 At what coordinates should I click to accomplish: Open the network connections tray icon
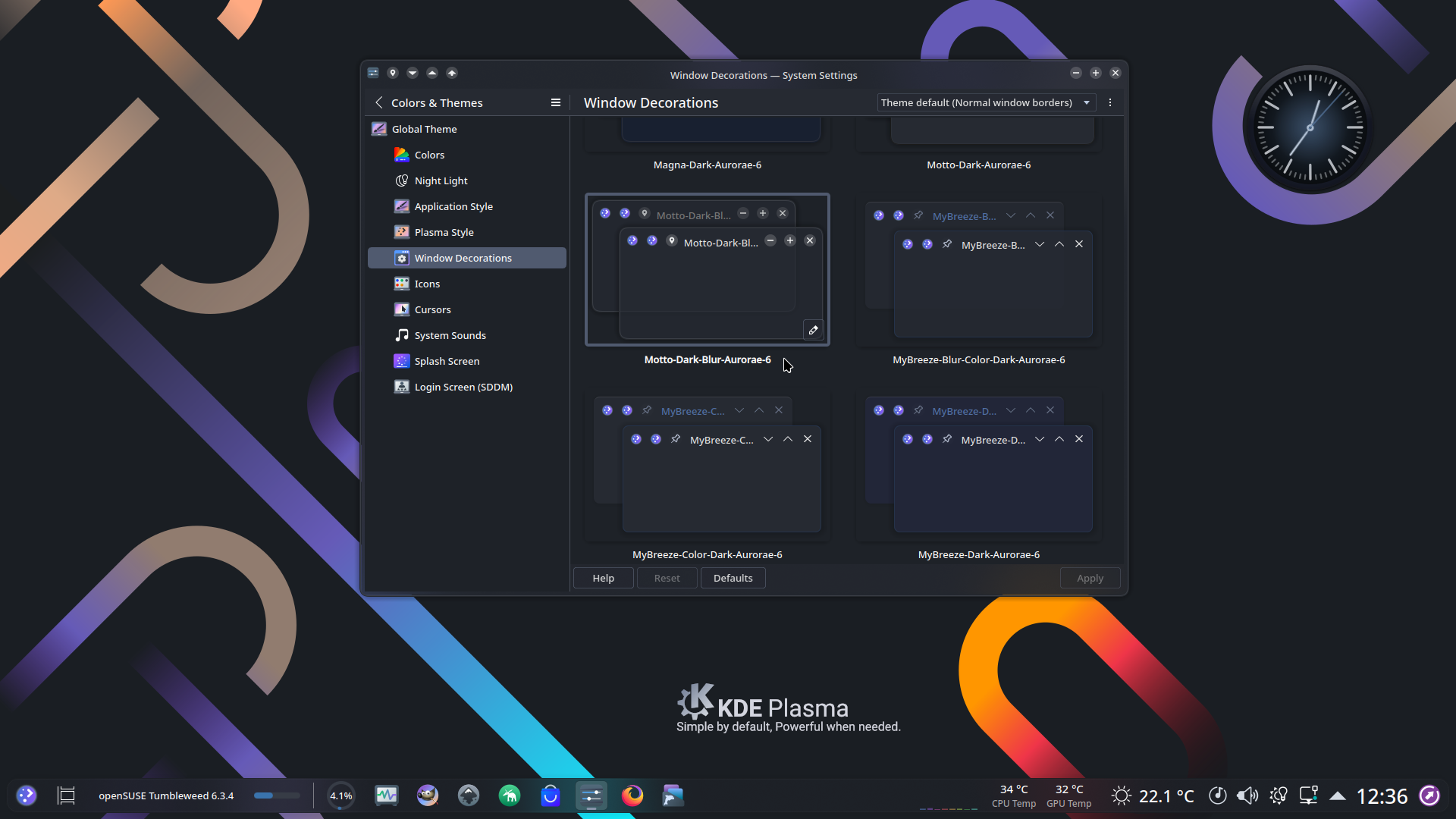point(1309,795)
